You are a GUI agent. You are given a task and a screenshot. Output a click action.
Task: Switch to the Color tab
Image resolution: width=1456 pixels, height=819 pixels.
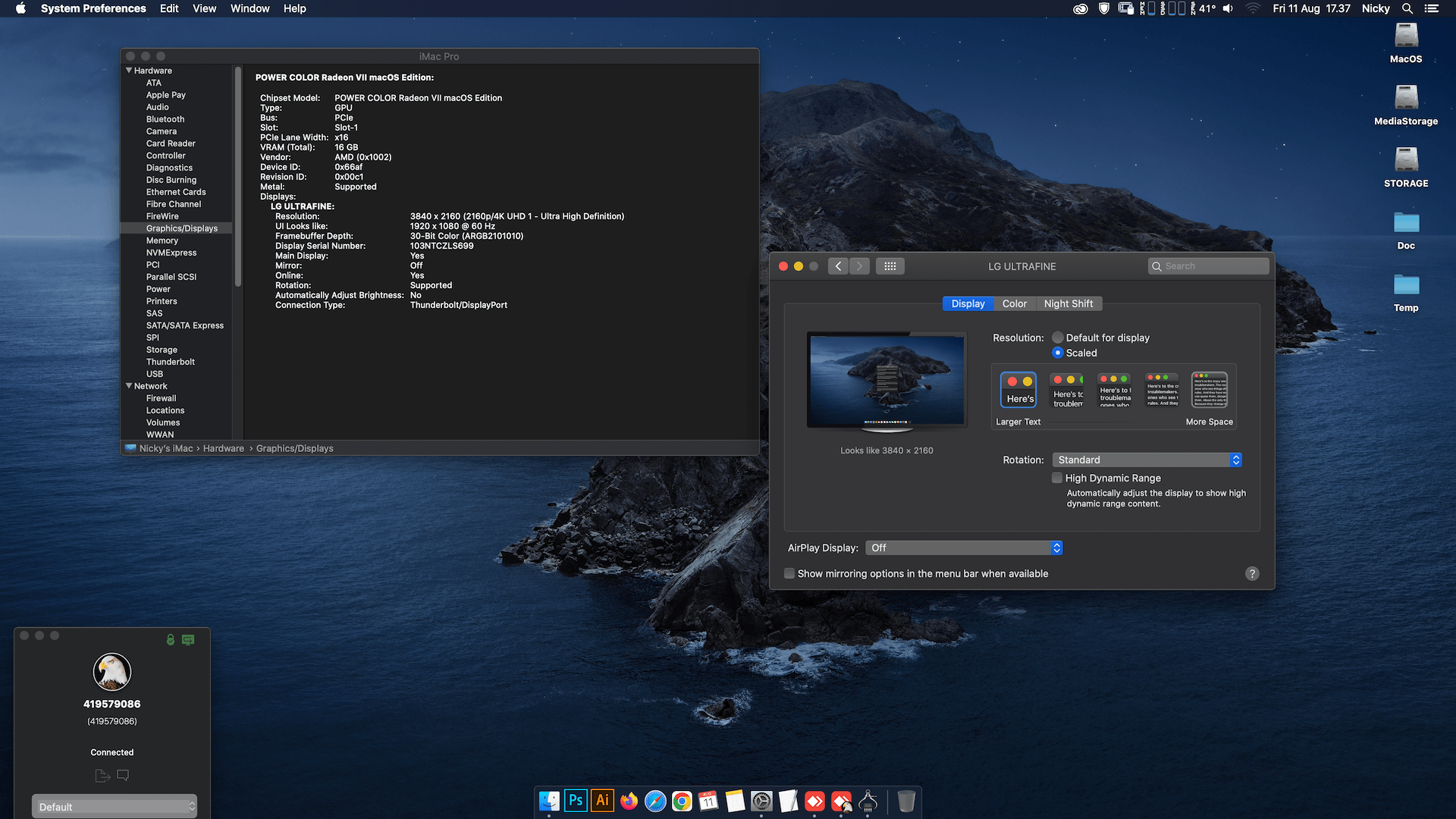tap(1014, 303)
